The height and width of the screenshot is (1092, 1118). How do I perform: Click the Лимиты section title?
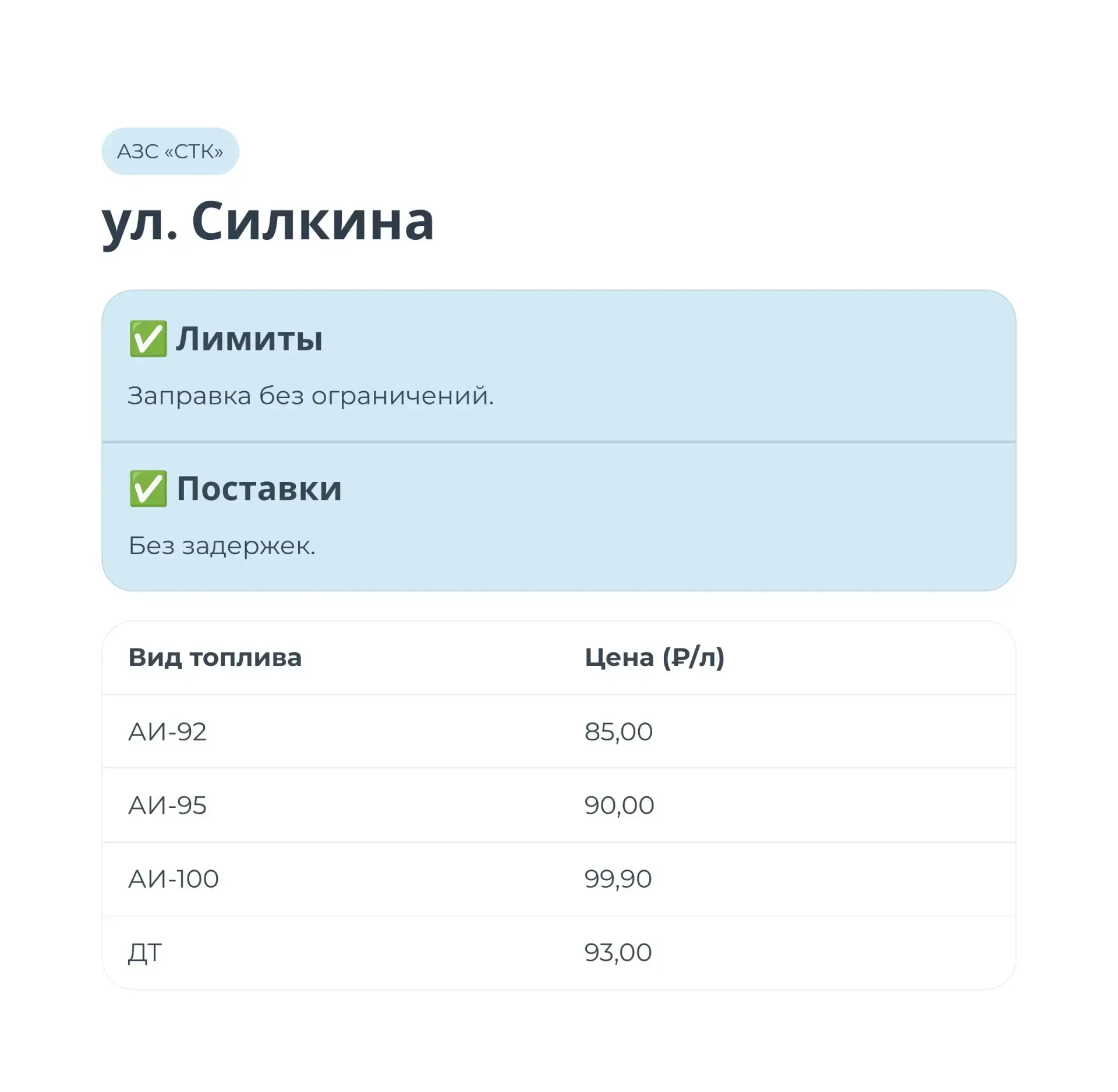tap(249, 339)
